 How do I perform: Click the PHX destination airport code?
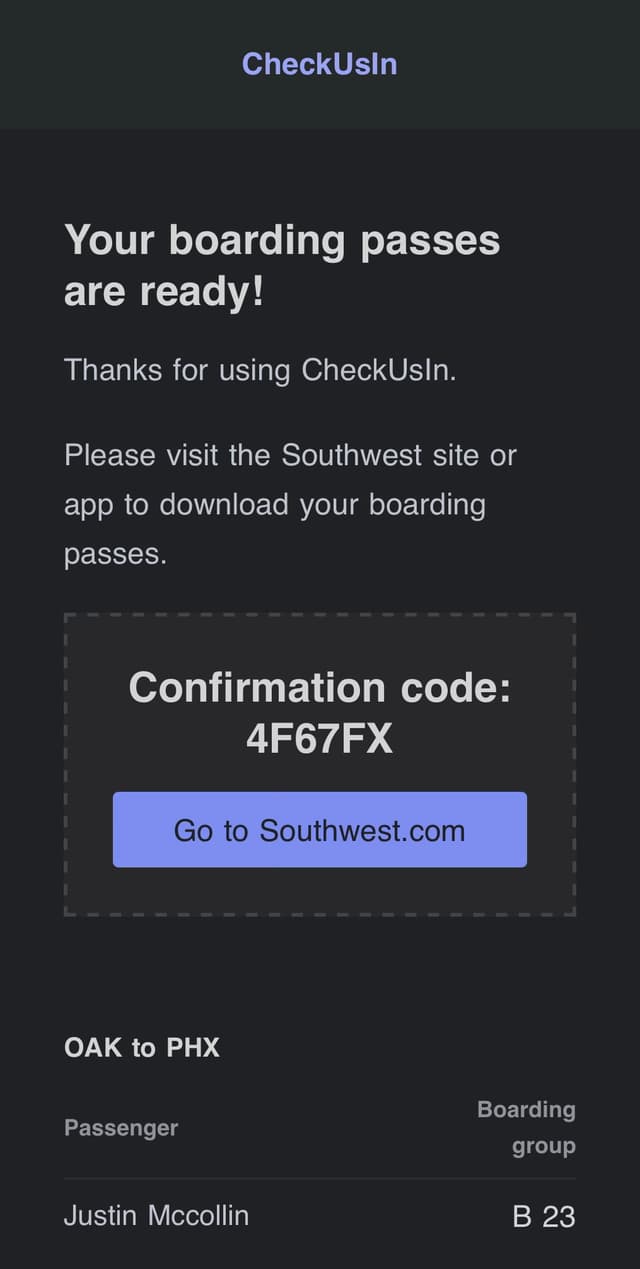click(193, 1048)
